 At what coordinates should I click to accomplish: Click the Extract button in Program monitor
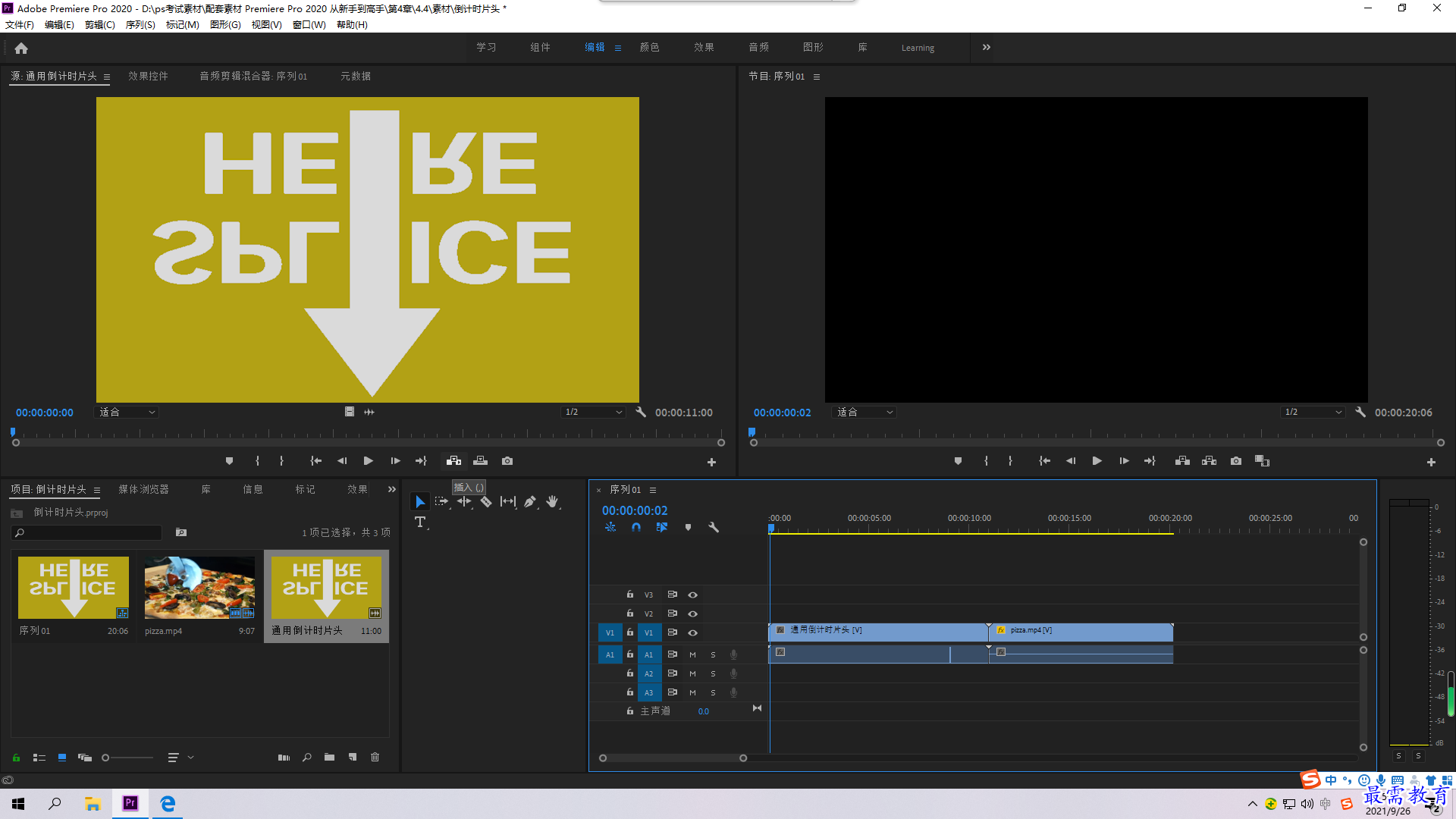coord(1210,461)
